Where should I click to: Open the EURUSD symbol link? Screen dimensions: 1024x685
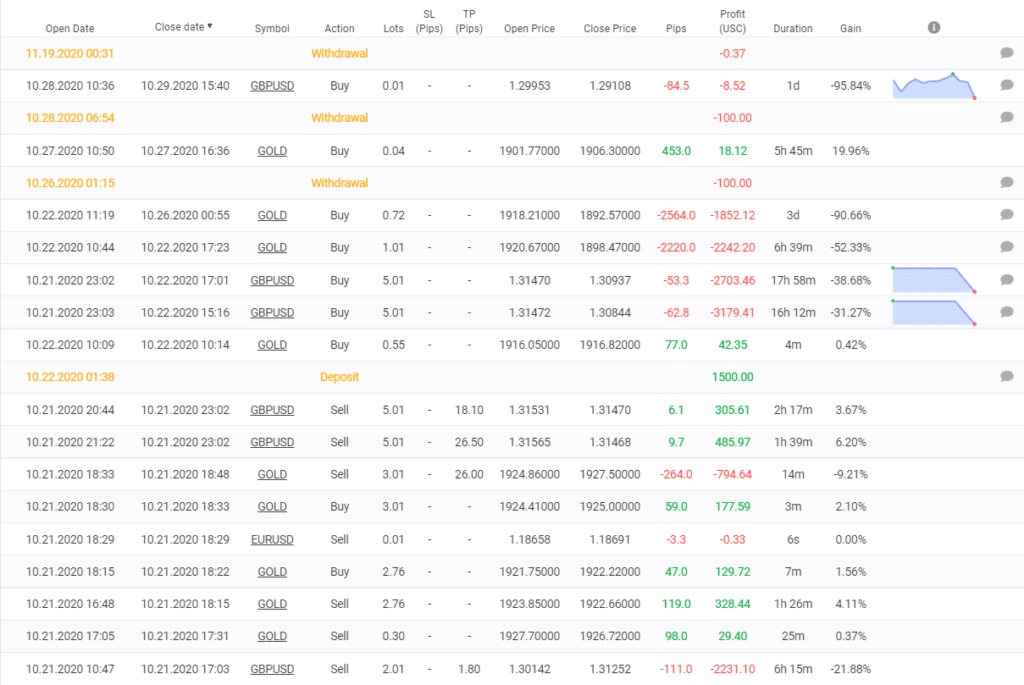point(272,540)
